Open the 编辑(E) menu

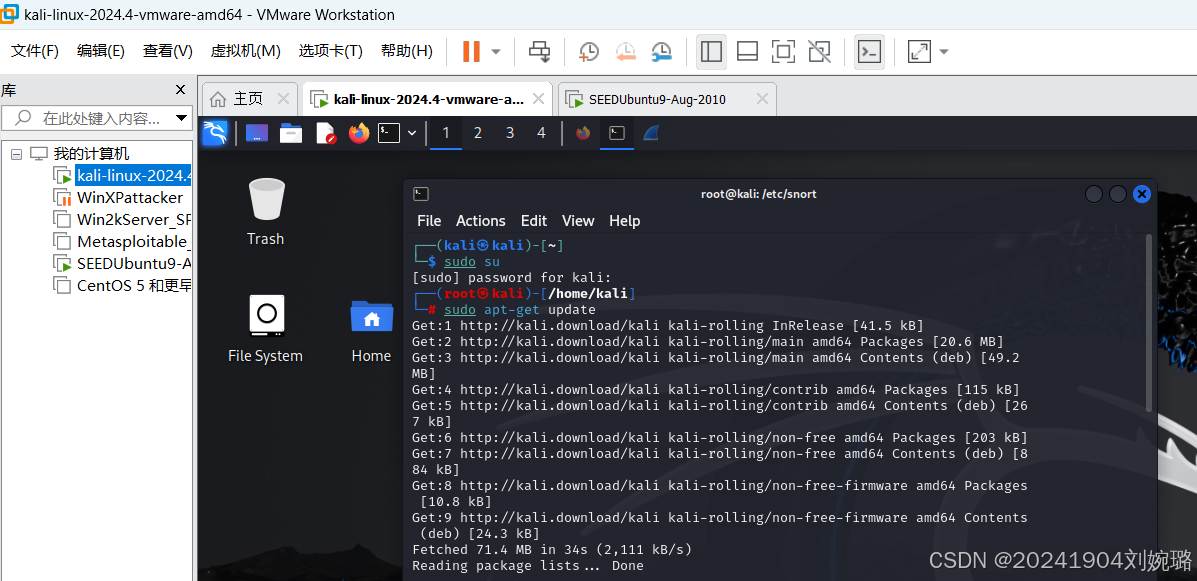[x=101, y=51]
